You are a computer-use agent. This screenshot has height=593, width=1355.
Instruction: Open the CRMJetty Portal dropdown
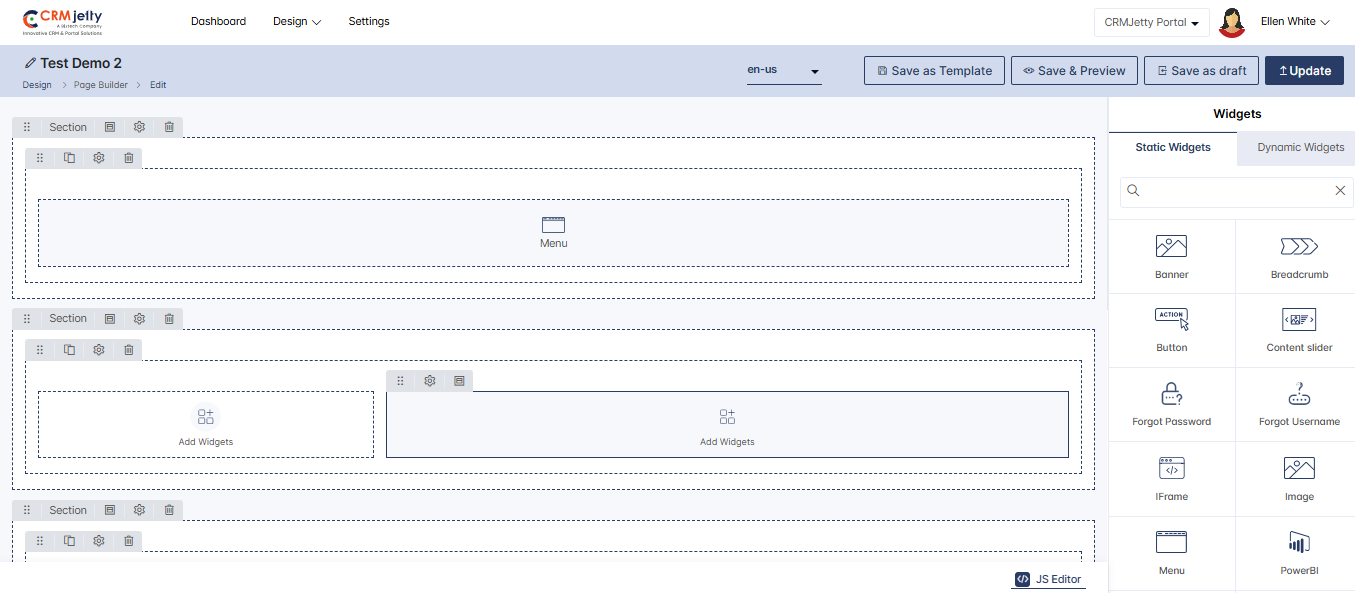(1151, 22)
